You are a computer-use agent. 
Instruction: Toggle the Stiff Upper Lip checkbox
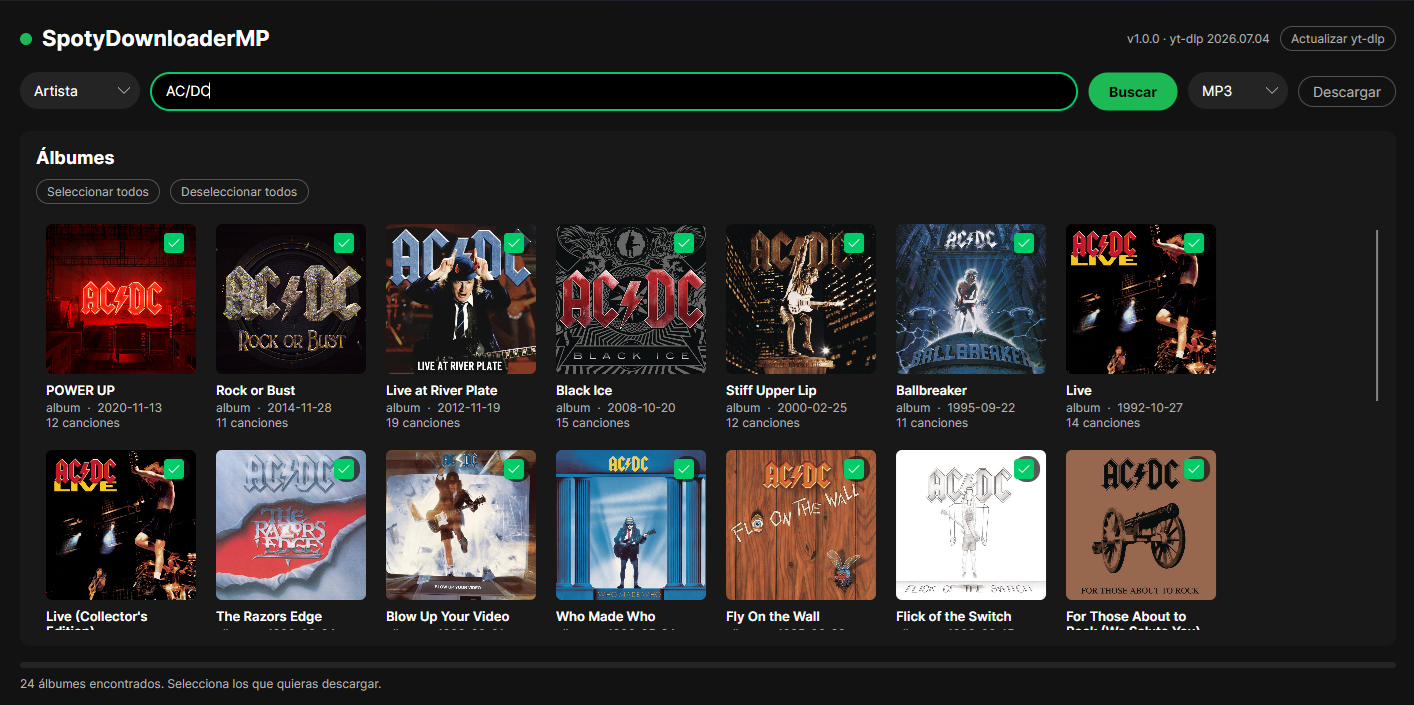click(x=854, y=243)
